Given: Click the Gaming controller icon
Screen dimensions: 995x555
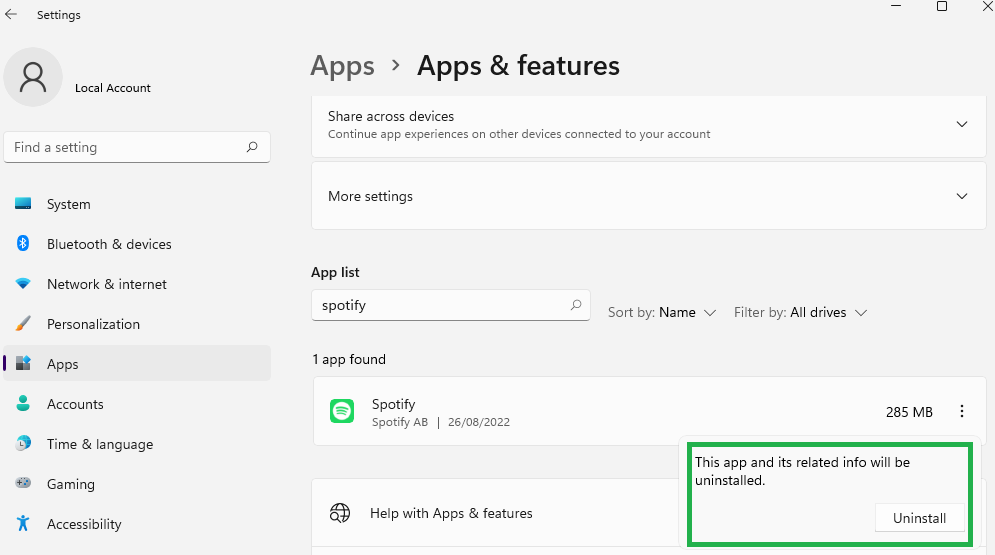Looking at the screenshot, I should click(x=23, y=483).
